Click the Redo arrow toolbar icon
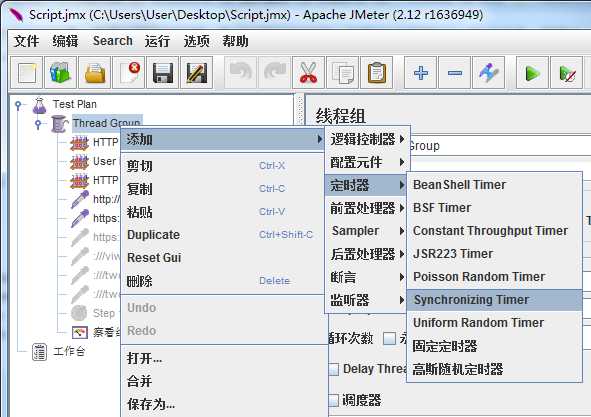 274,73
